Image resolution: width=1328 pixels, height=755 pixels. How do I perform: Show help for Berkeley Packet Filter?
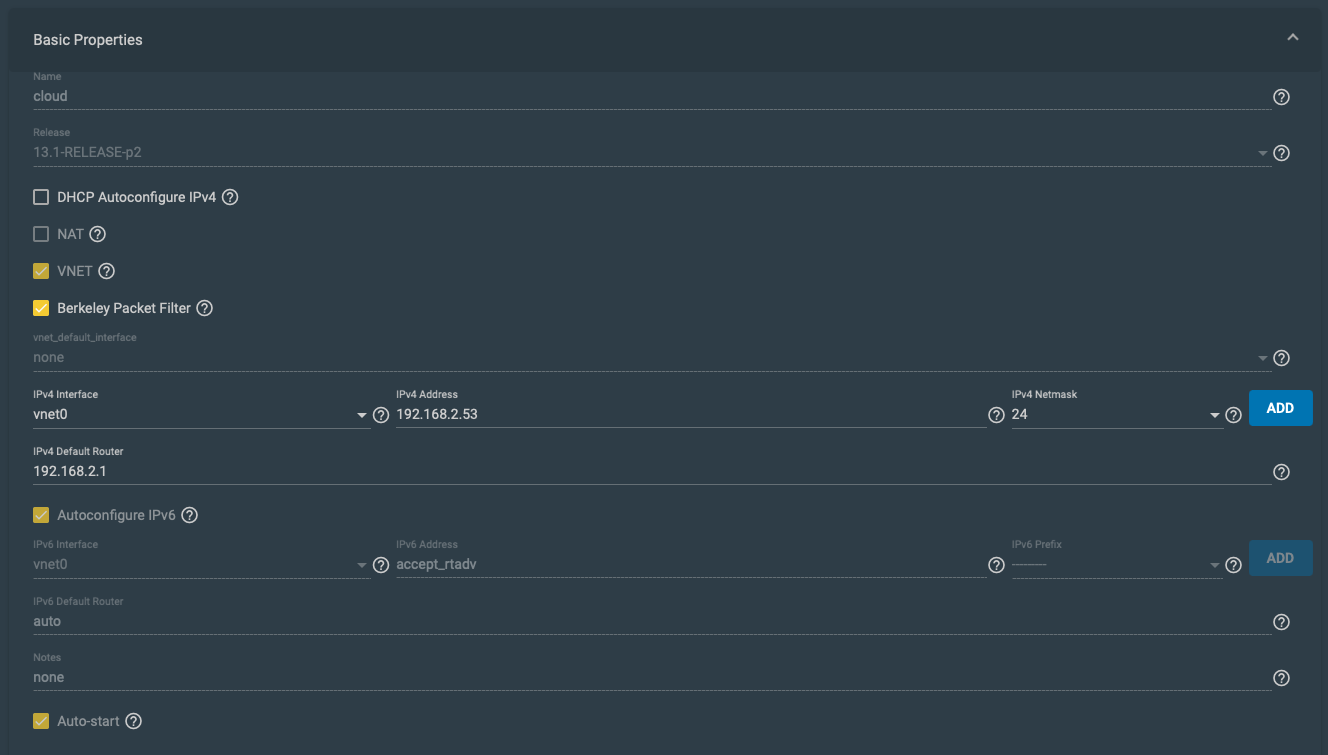point(205,308)
